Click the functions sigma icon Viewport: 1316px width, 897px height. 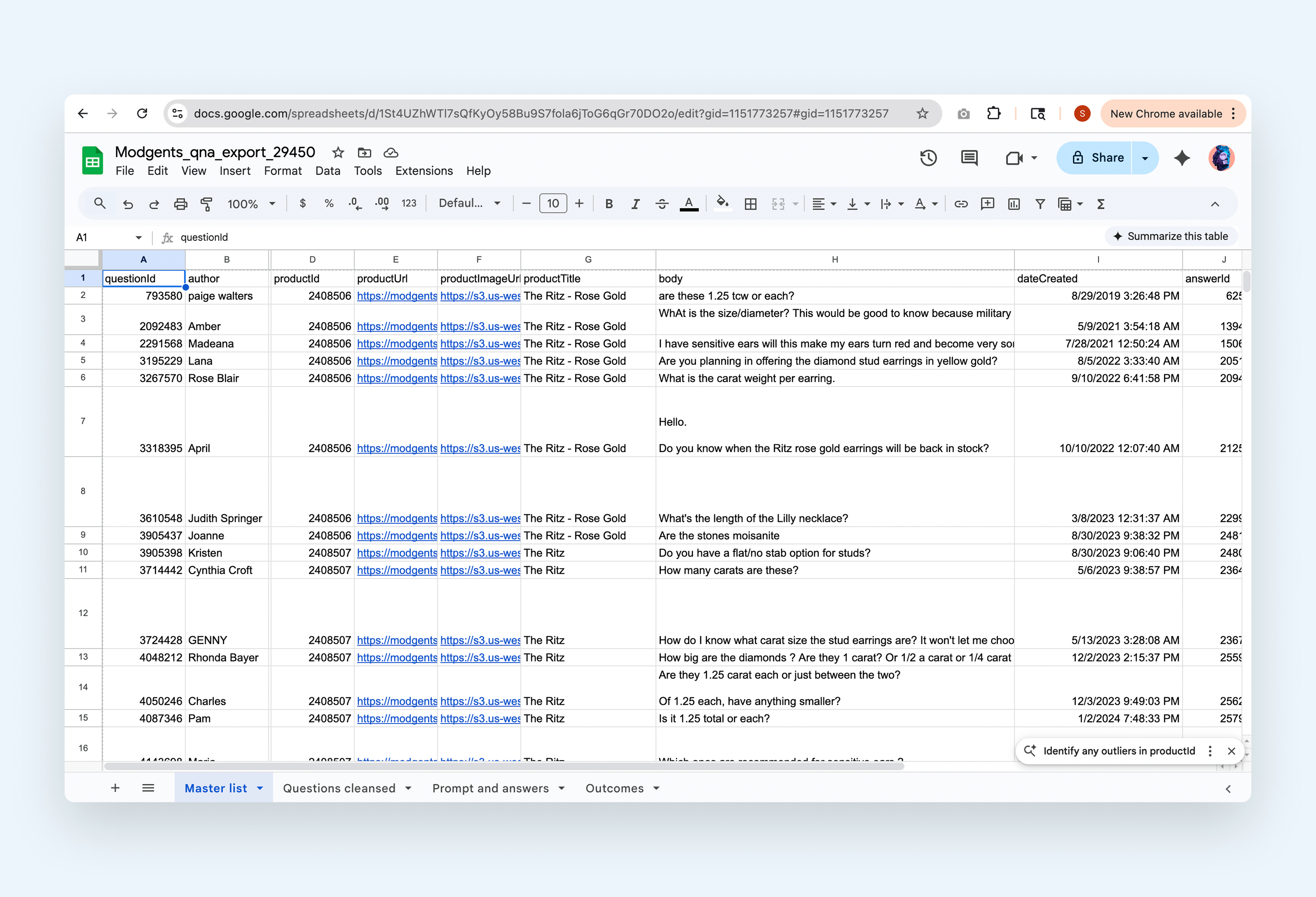[1101, 204]
